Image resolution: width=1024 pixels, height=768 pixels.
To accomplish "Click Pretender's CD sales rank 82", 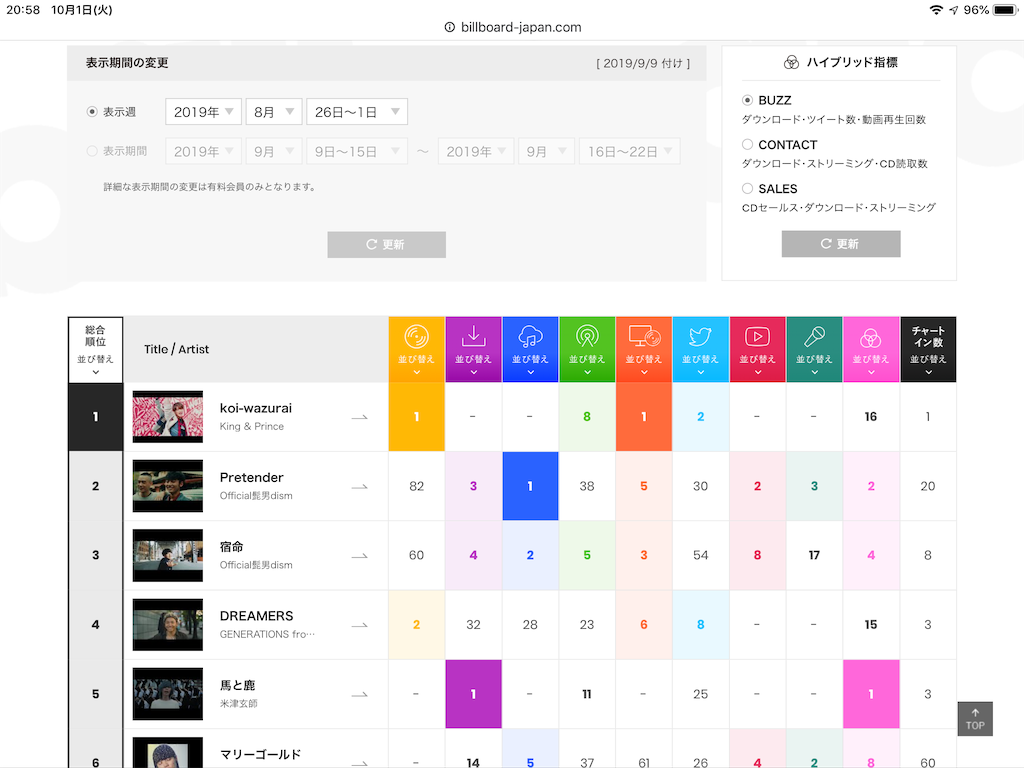I will 416,486.
